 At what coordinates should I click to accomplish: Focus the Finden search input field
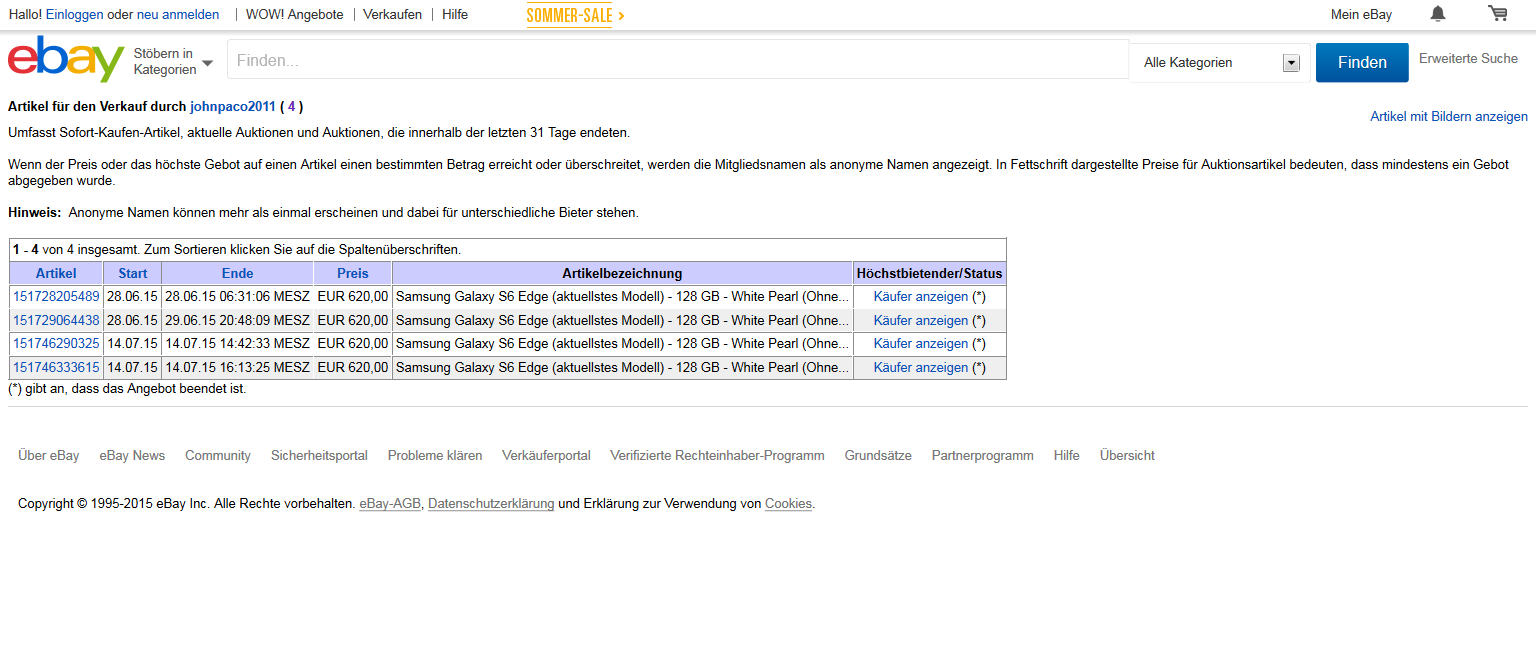click(x=678, y=60)
